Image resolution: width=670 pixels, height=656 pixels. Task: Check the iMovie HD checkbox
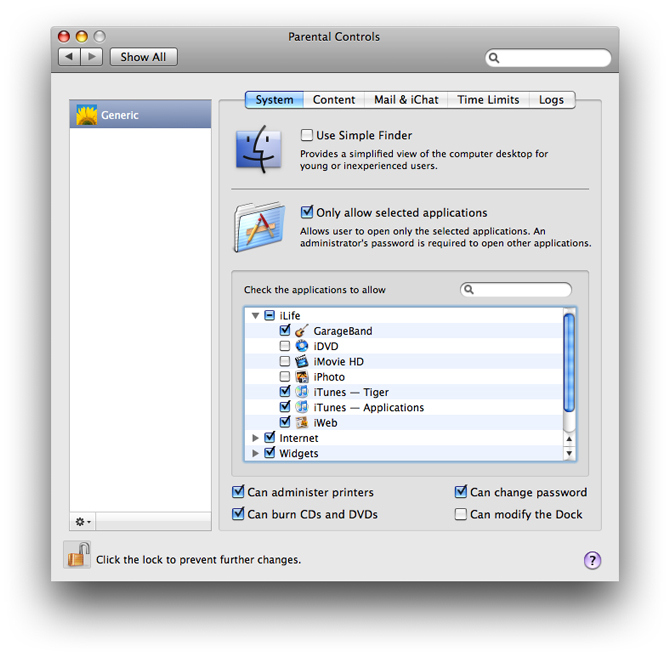tap(285, 361)
